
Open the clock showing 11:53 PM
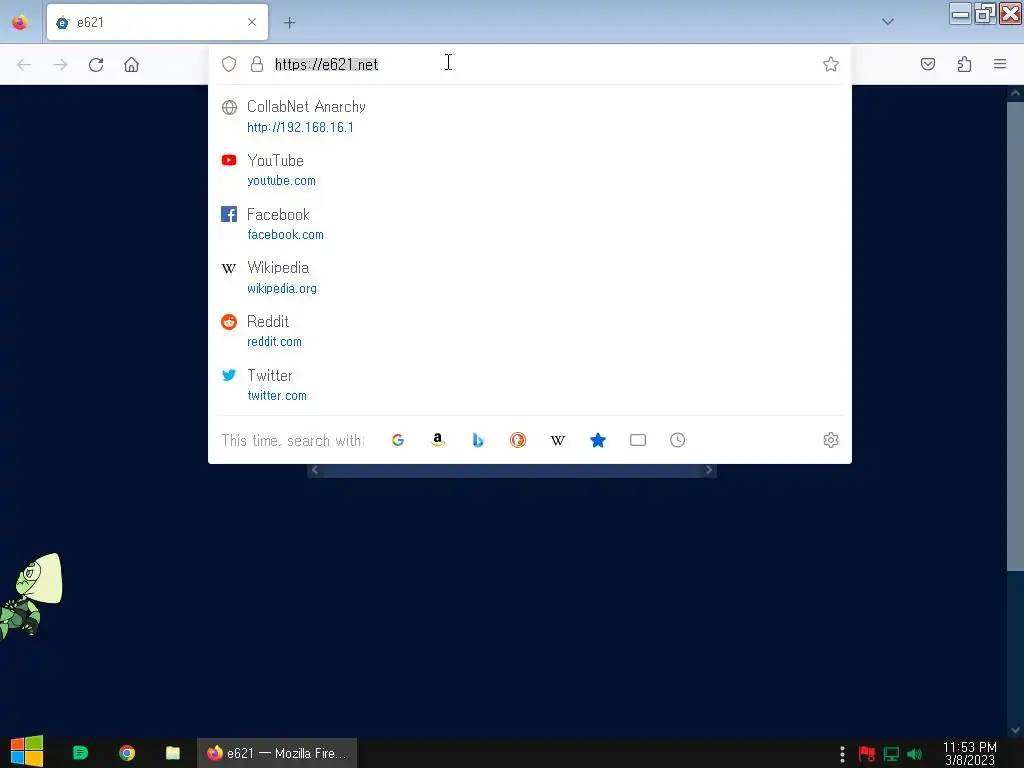(x=970, y=754)
